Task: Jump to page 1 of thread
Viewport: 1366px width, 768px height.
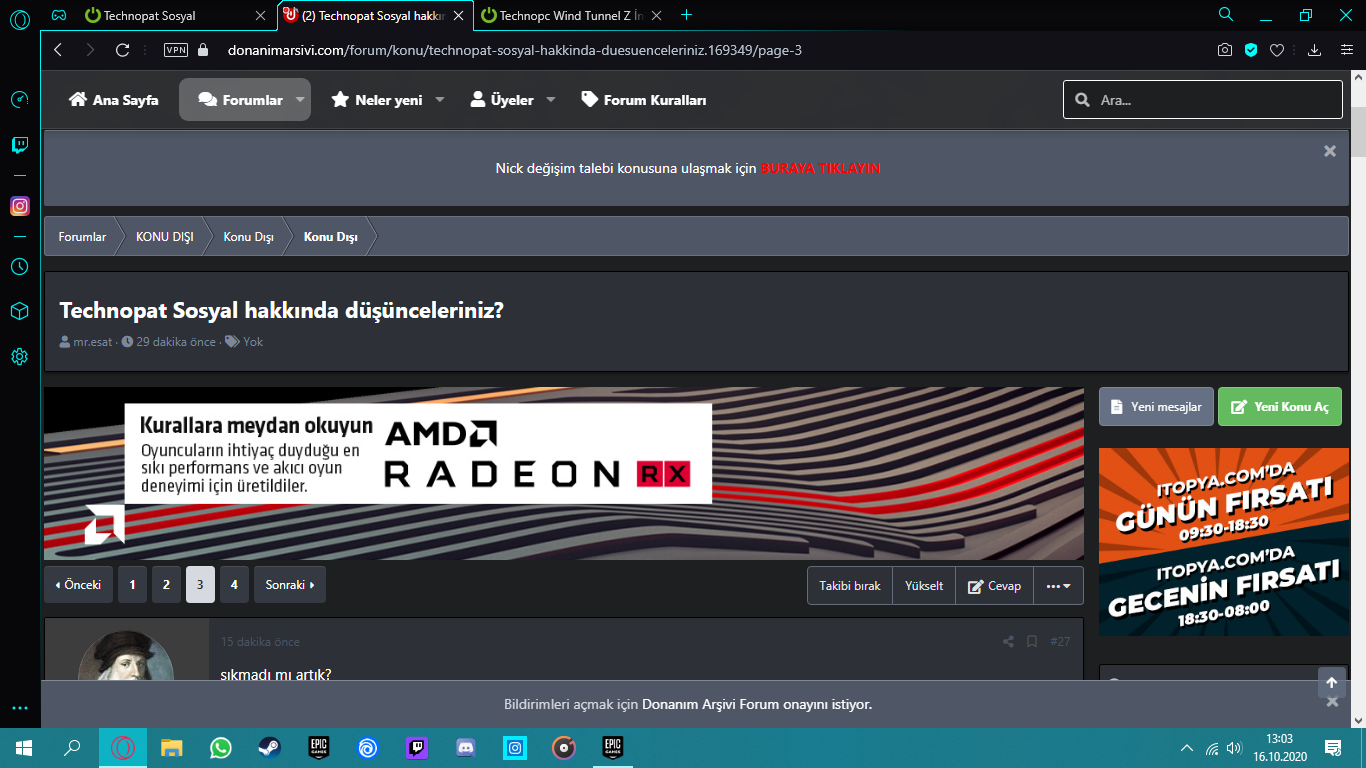Action: 132,585
